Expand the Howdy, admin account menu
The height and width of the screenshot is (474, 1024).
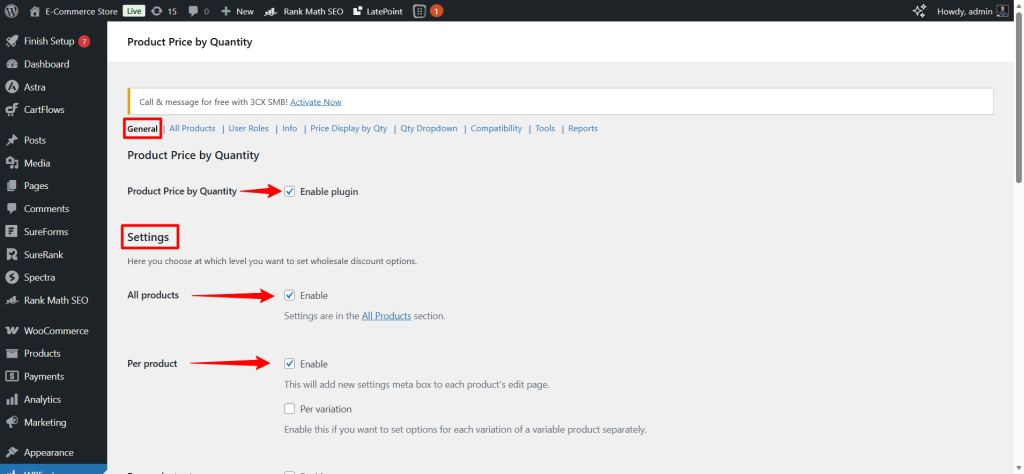click(970, 11)
